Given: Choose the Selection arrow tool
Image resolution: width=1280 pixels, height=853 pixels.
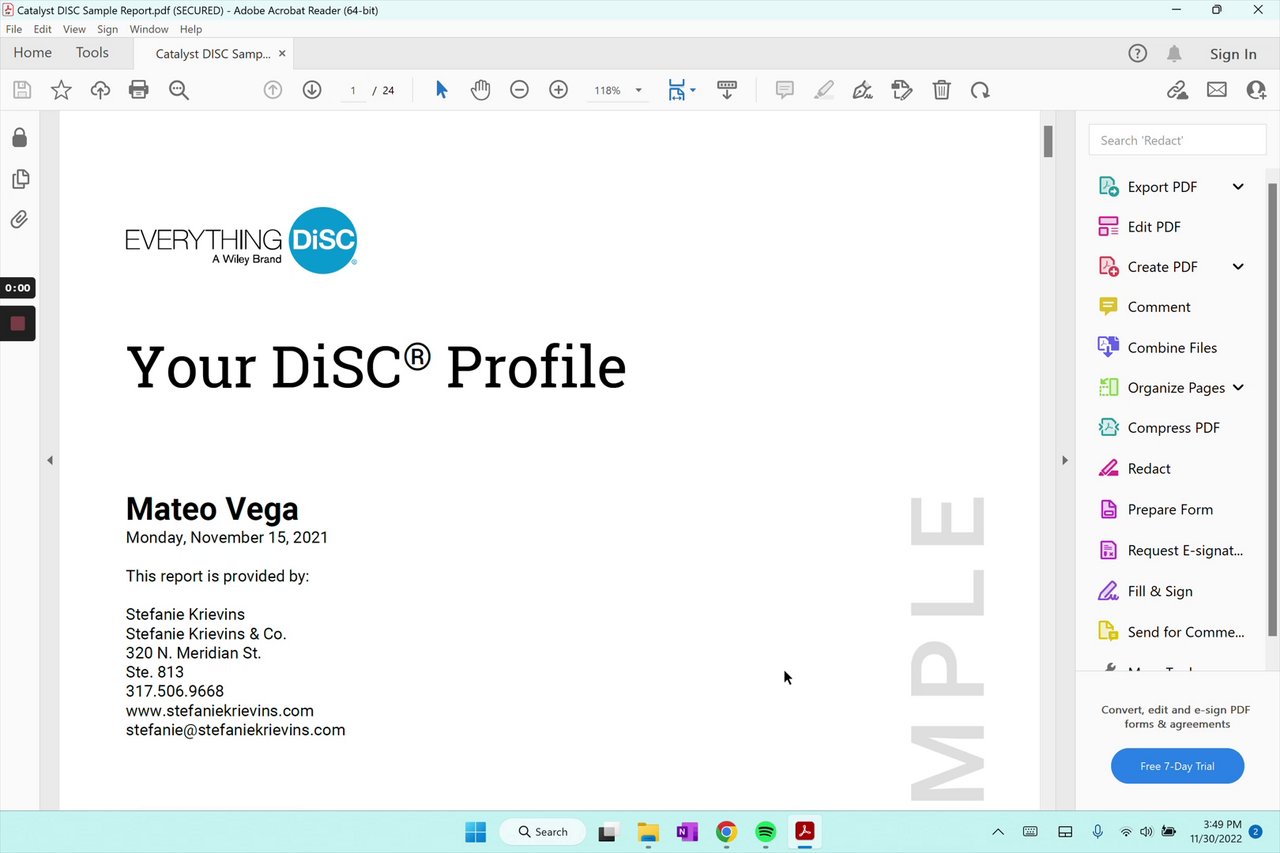Looking at the screenshot, I should [442, 90].
